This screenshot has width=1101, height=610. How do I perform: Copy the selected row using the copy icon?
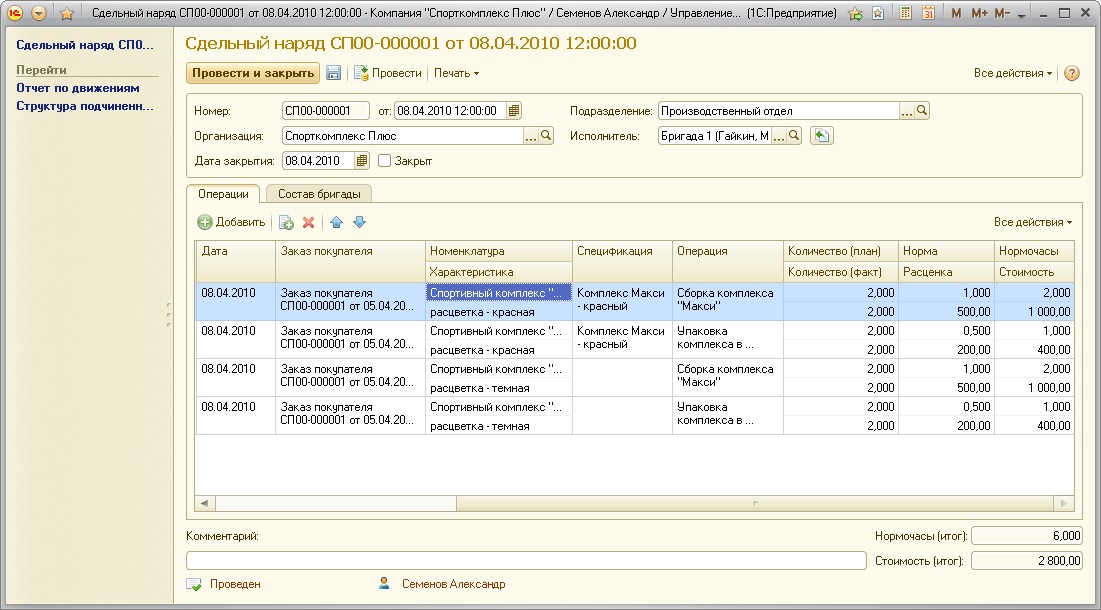[x=286, y=223]
